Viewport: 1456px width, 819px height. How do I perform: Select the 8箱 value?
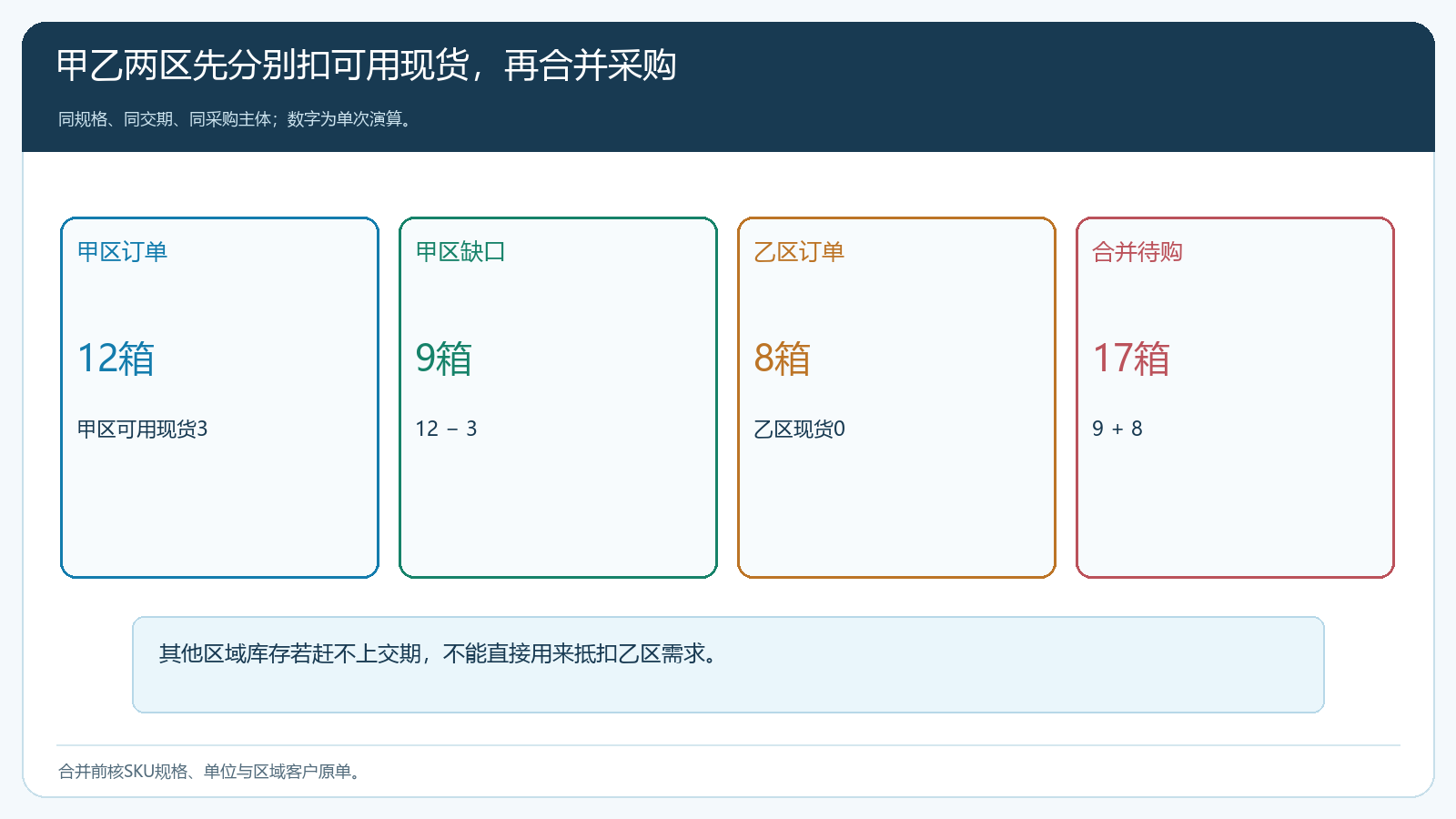[x=783, y=359]
